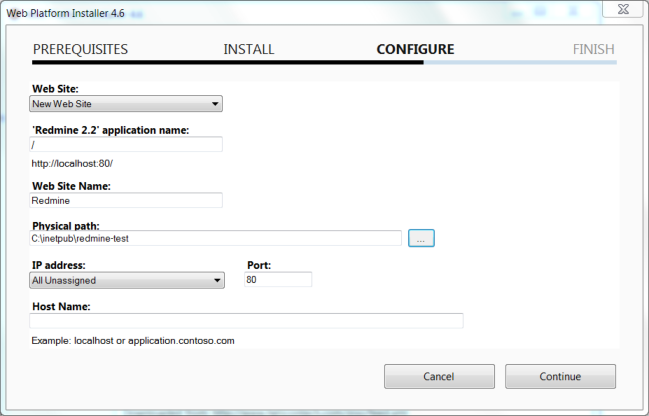The width and height of the screenshot is (649, 416).
Task: Select the CONFIGURE step heading
Action: point(414,49)
